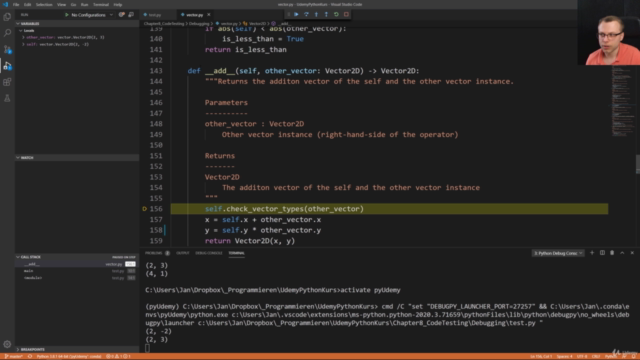This screenshot has width=640, height=360.
Task: Click the editor vertical scrollbar thumb
Action: [x=638, y=164]
